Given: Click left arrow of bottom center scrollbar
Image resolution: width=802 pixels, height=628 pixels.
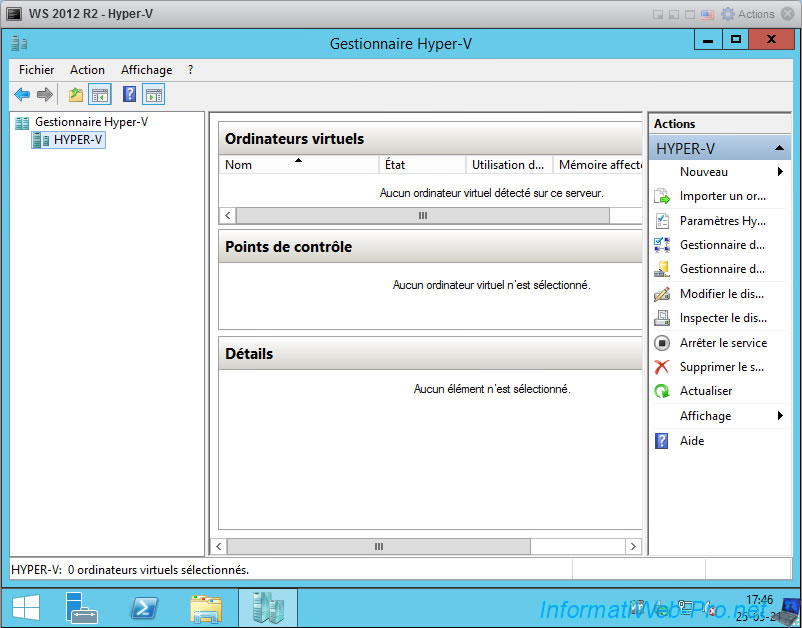Looking at the screenshot, I should (x=218, y=546).
